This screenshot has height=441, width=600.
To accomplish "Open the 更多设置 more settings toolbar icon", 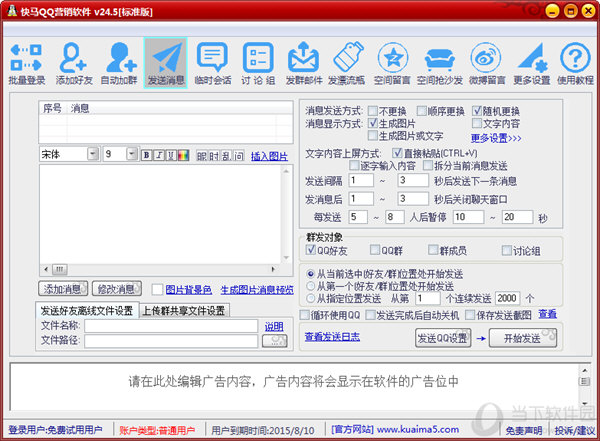I will point(532,64).
